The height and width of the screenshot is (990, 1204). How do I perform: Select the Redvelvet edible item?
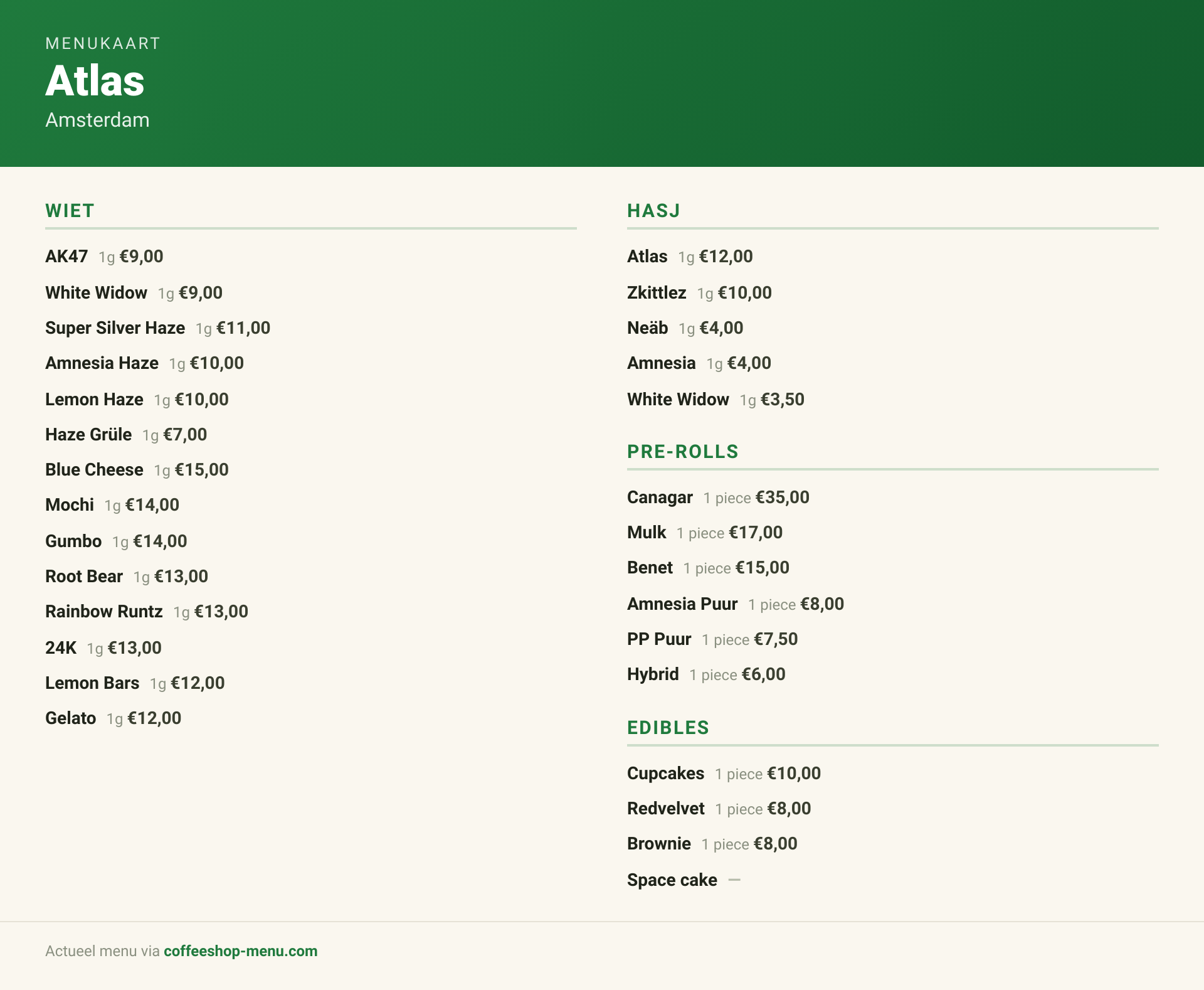click(719, 809)
